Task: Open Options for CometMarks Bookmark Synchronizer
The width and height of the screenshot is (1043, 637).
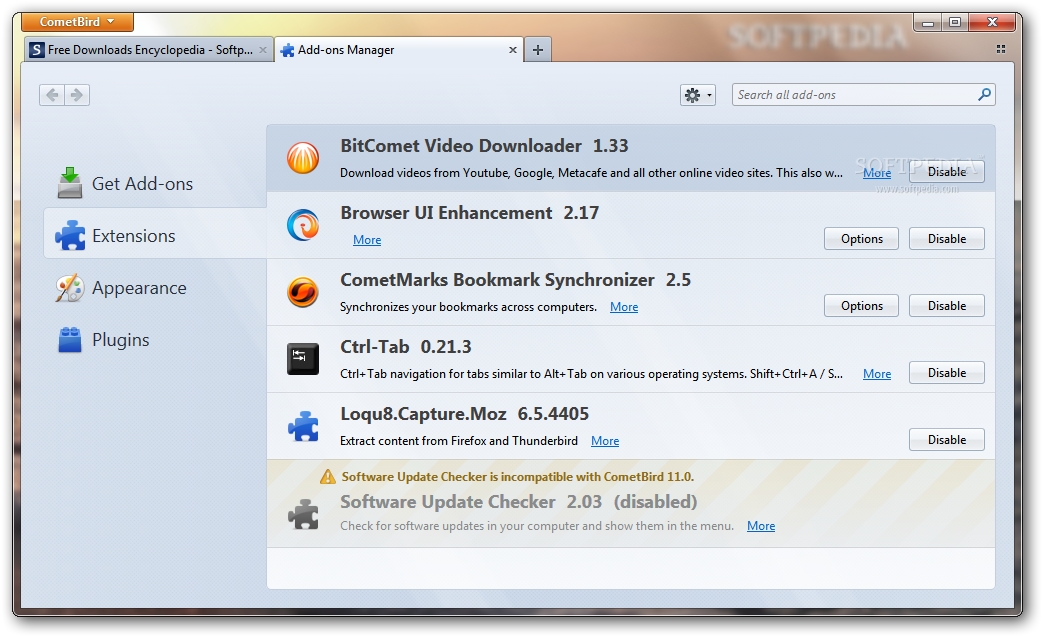Action: click(x=861, y=306)
